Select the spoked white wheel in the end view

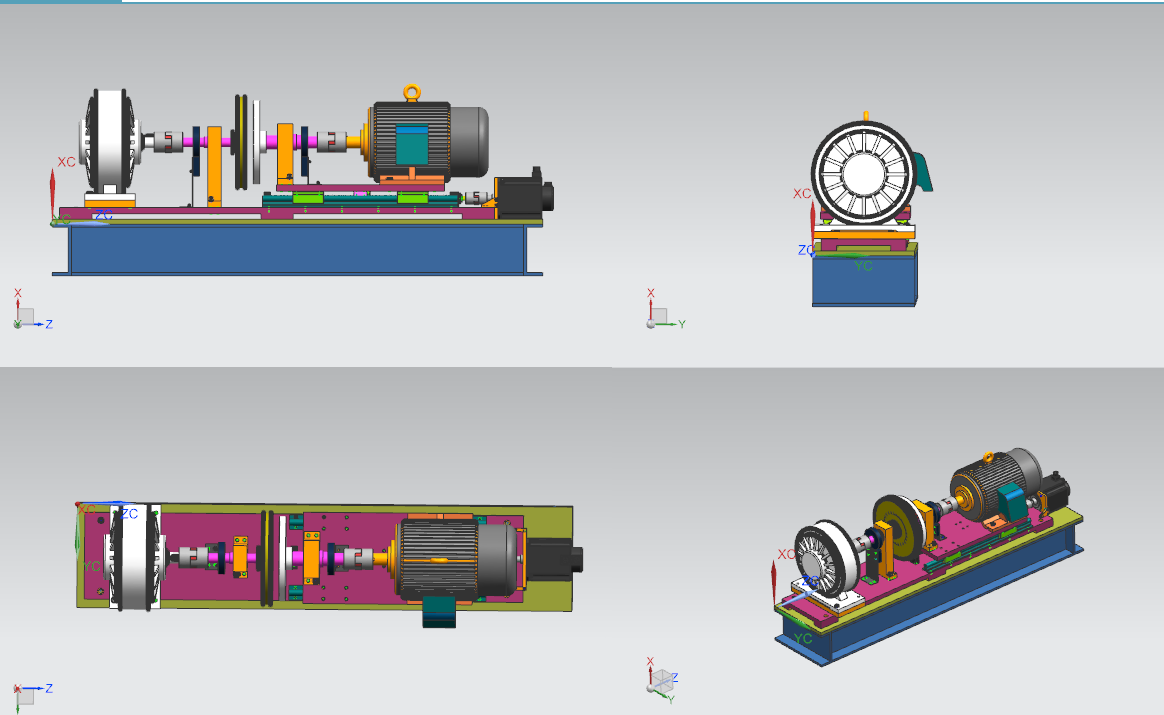[x=864, y=174]
